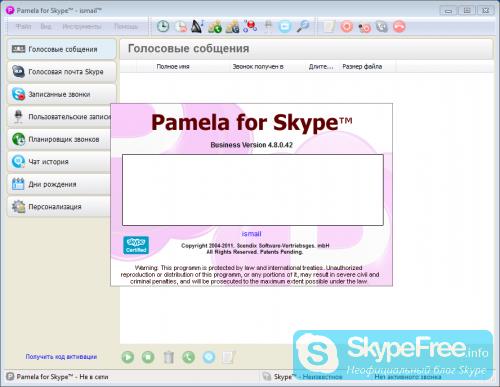Click the green call-back phone icon at bottom
Viewport: 500px width, 387px height.
pyautogui.click(x=189, y=357)
